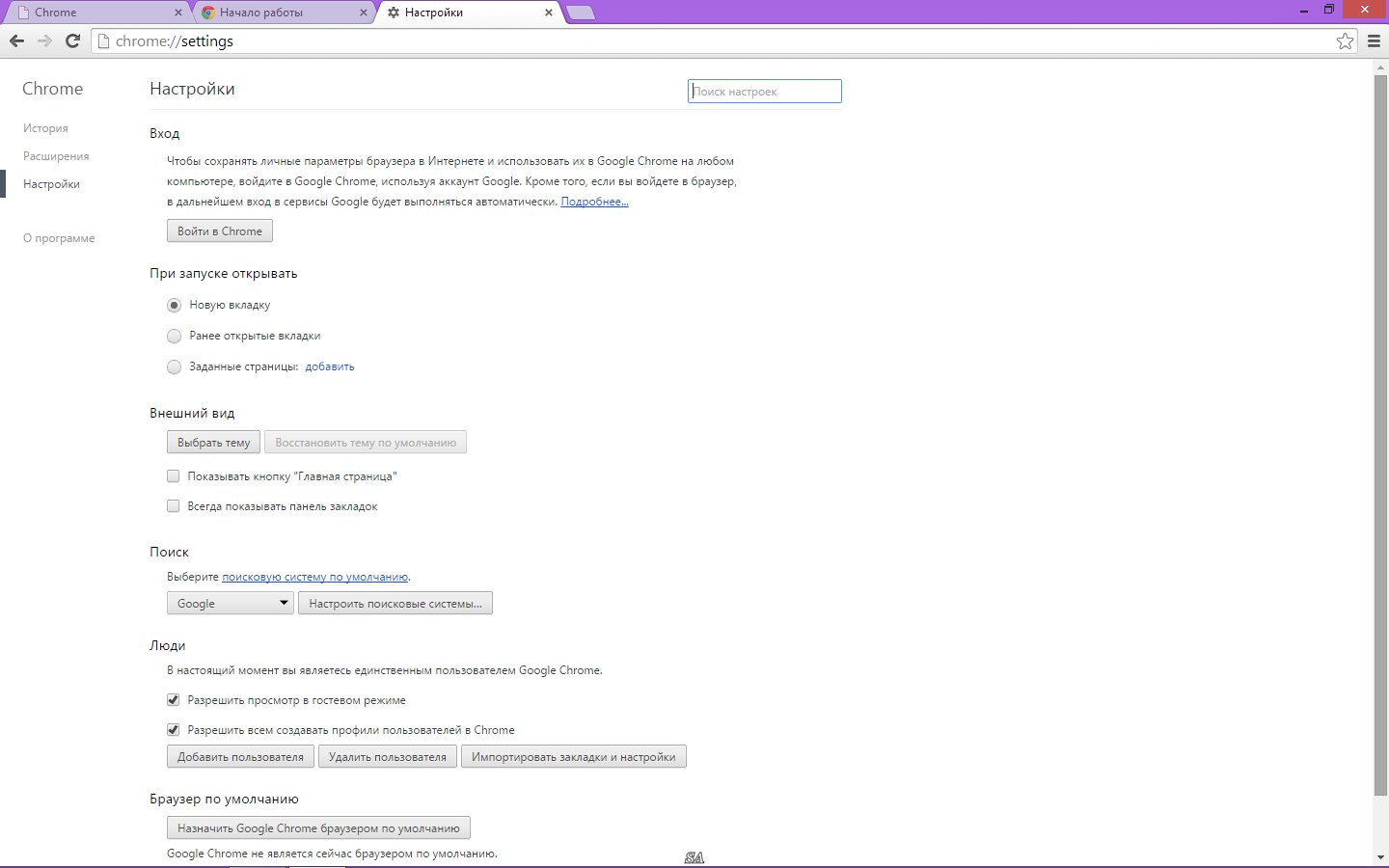Click the Войти в Chrome button

(x=220, y=231)
